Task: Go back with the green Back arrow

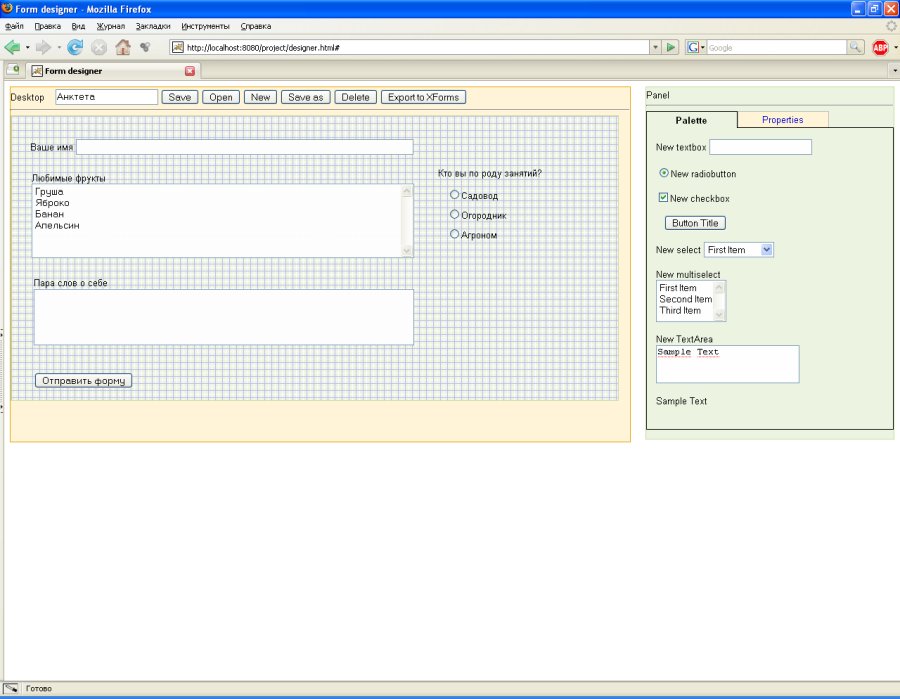Action: click(x=12, y=47)
